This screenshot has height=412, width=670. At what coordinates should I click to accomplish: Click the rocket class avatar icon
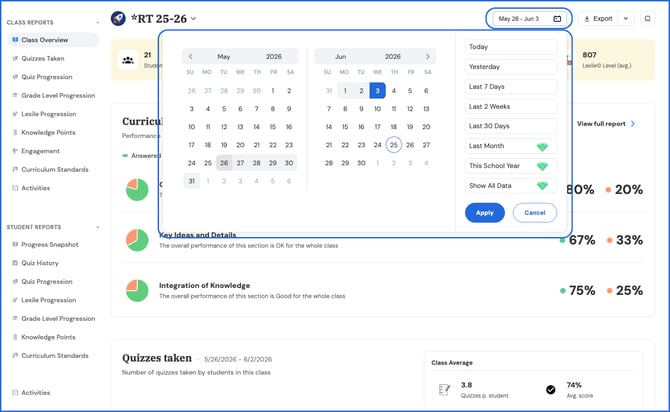[x=118, y=18]
